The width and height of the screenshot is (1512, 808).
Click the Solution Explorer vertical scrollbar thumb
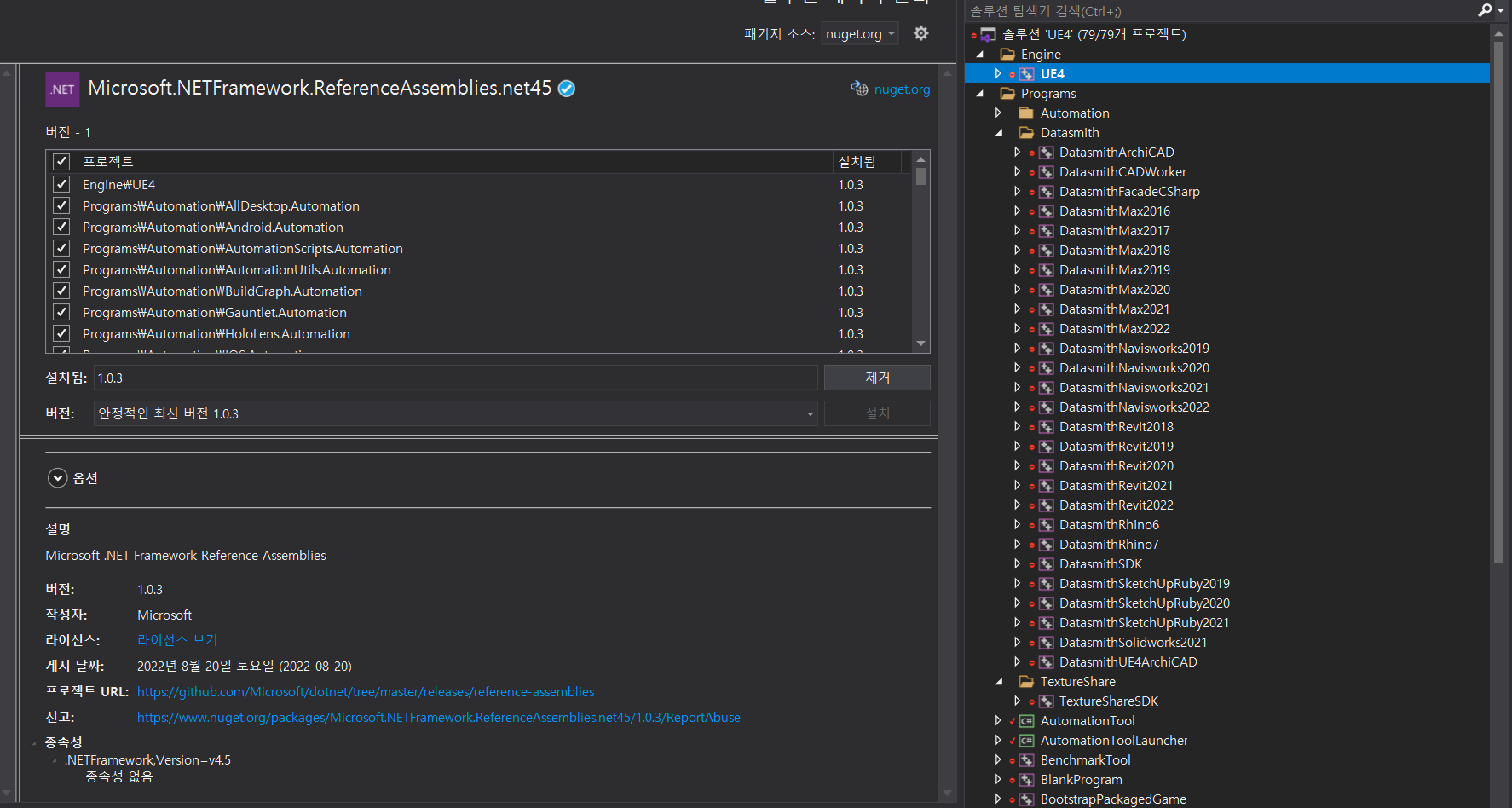click(x=1498, y=303)
